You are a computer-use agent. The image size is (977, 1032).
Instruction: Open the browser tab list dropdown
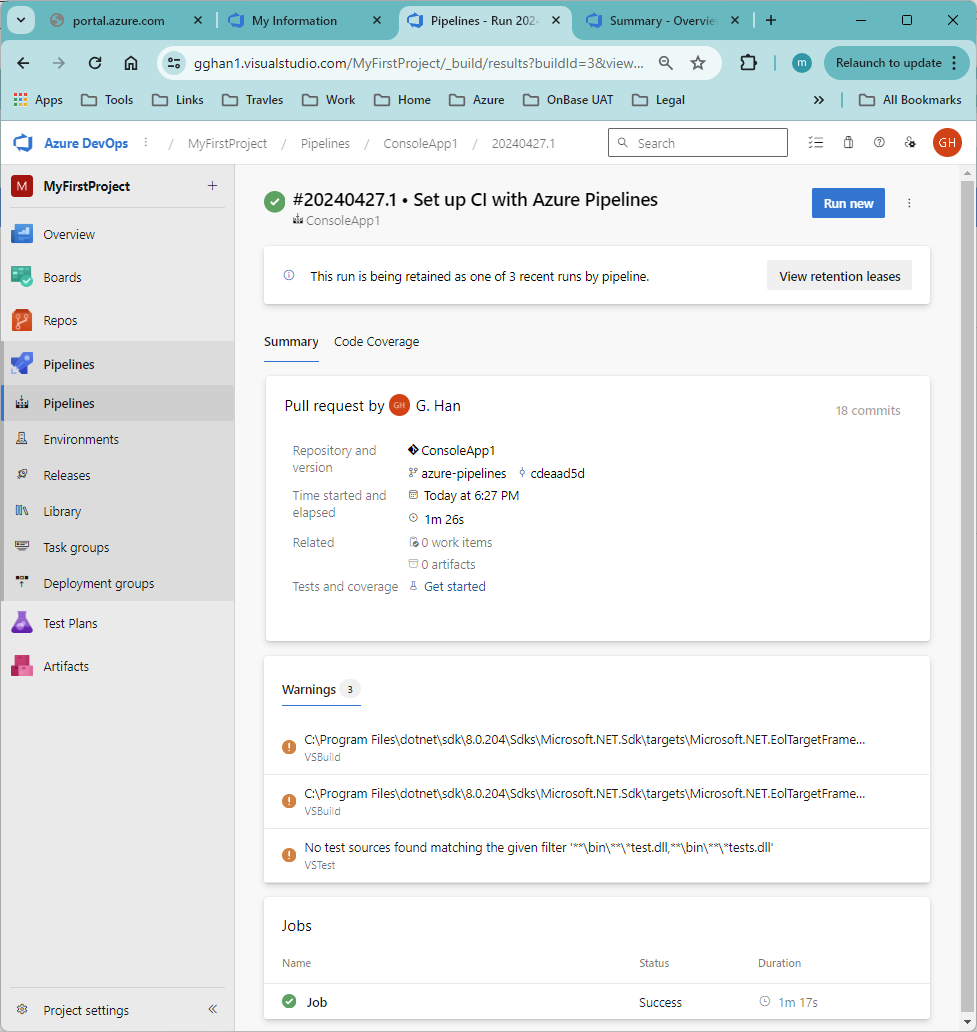tap(21, 20)
